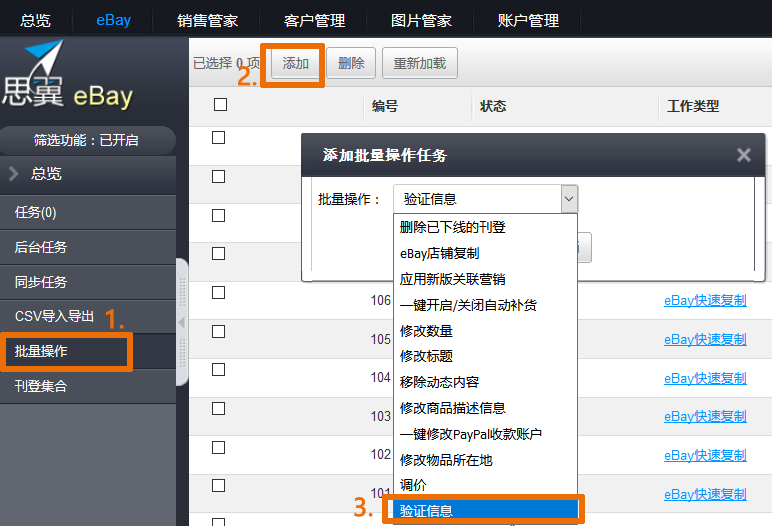Open CSV导入导出 in the sidebar
This screenshot has width=772, height=526.
point(88,316)
